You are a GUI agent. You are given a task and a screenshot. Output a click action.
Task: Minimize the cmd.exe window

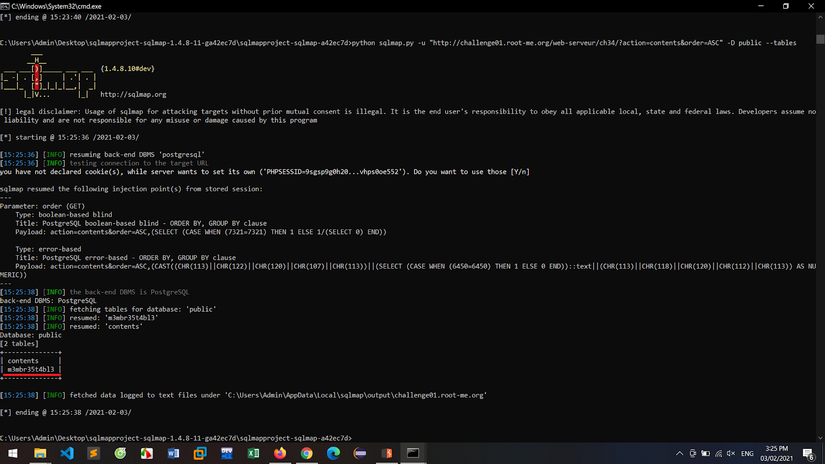(761, 6)
